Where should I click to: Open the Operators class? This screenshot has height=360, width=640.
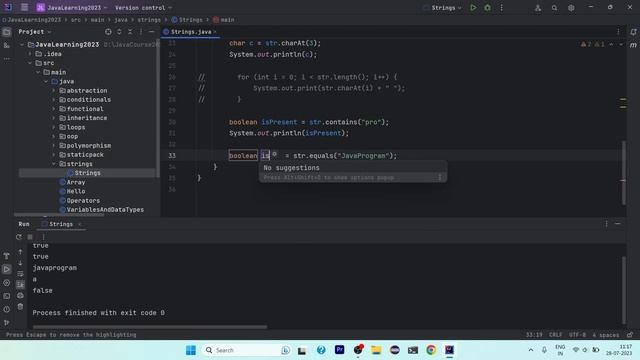tap(83, 200)
